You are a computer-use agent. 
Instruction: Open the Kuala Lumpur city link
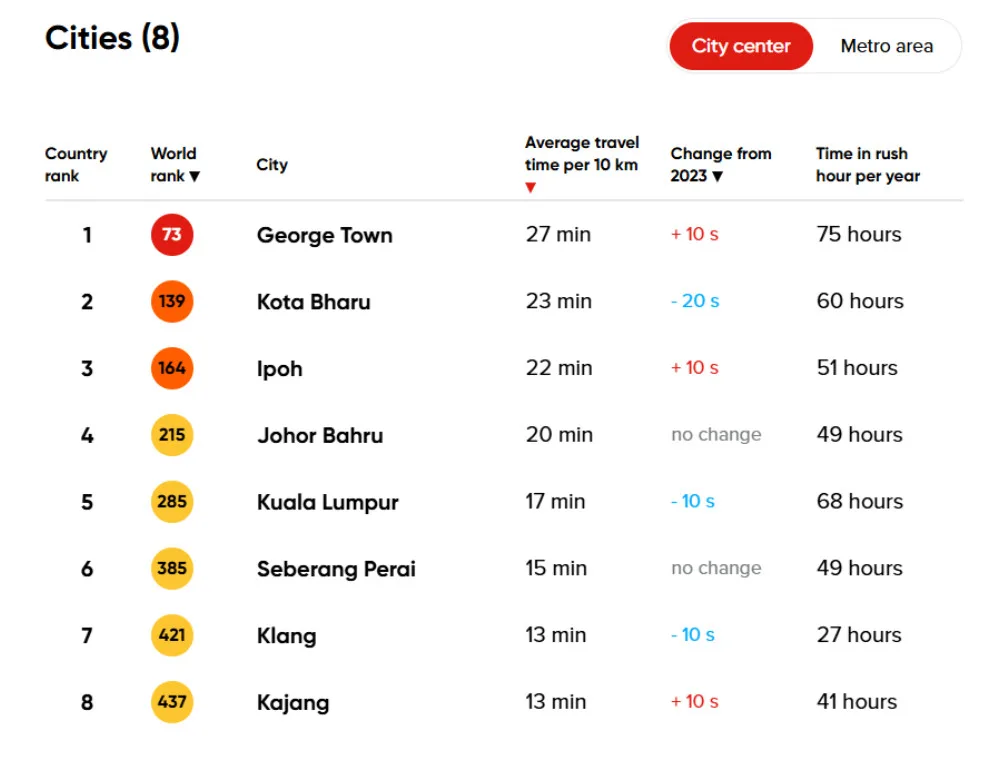pyautogui.click(x=327, y=502)
